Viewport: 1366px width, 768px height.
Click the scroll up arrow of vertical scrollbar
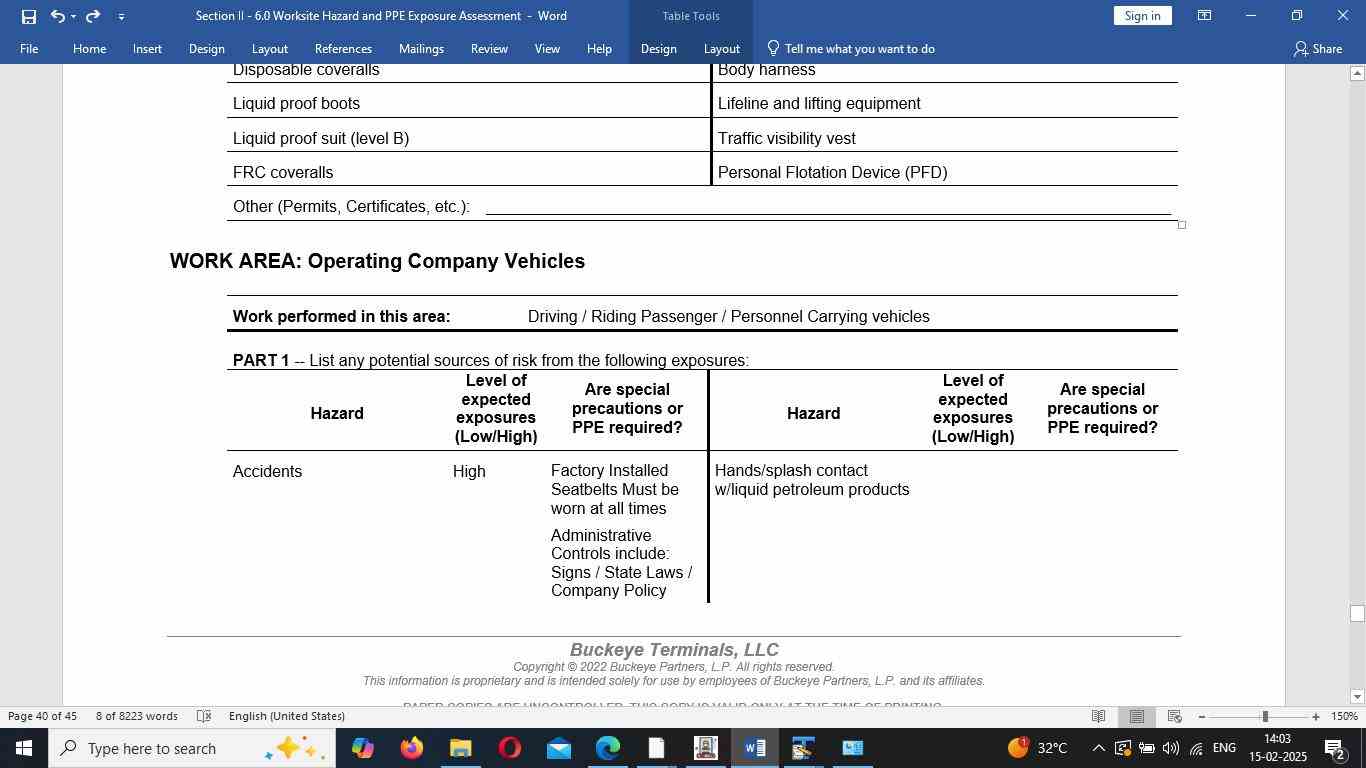point(1357,73)
